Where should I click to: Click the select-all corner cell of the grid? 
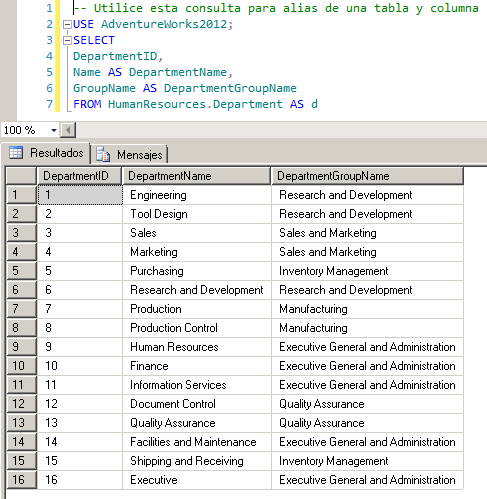[21, 176]
